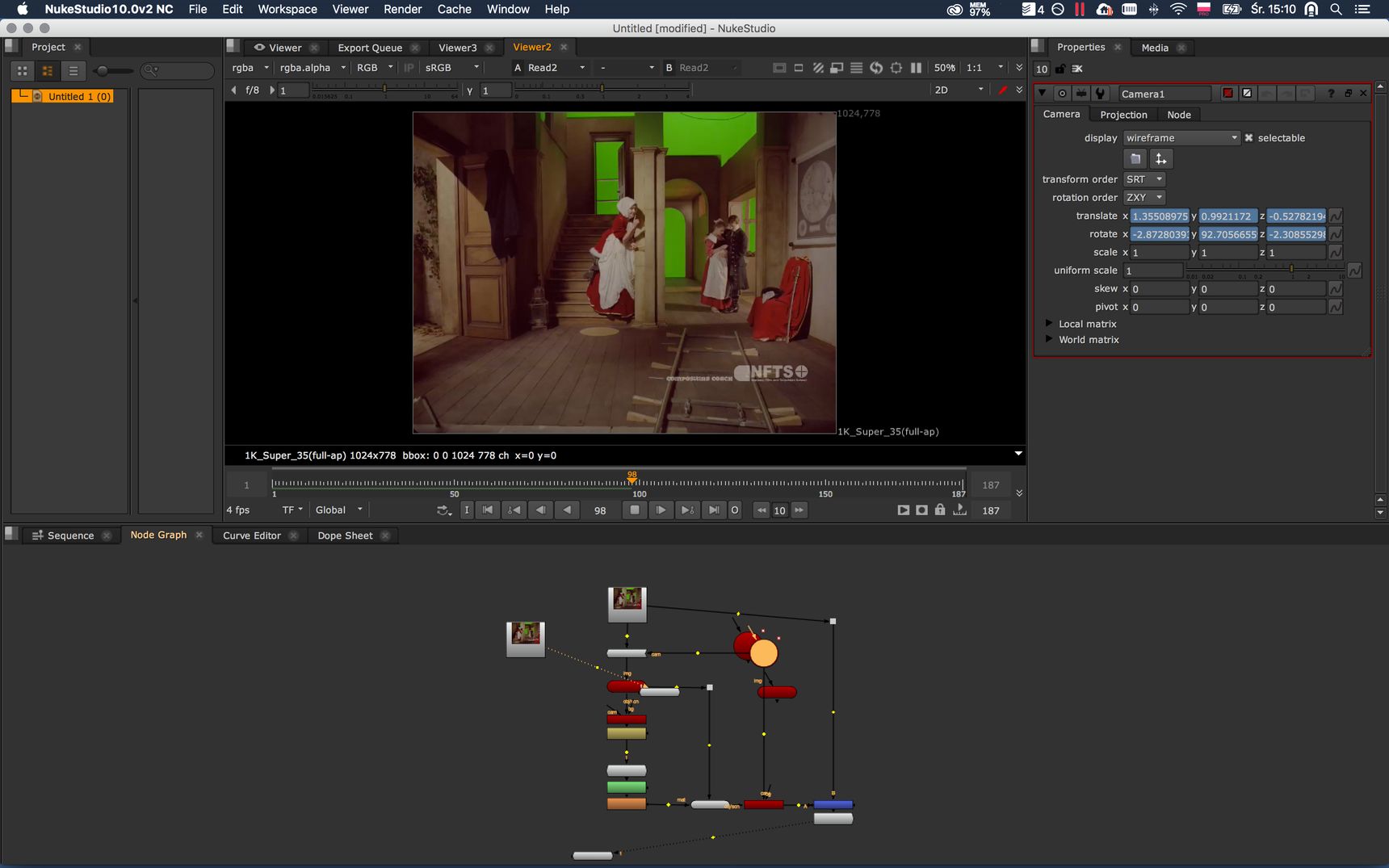This screenshot has width=1389, height=868.
Task: Switch to the Dope Sheet tab
Action: point(345,535)
